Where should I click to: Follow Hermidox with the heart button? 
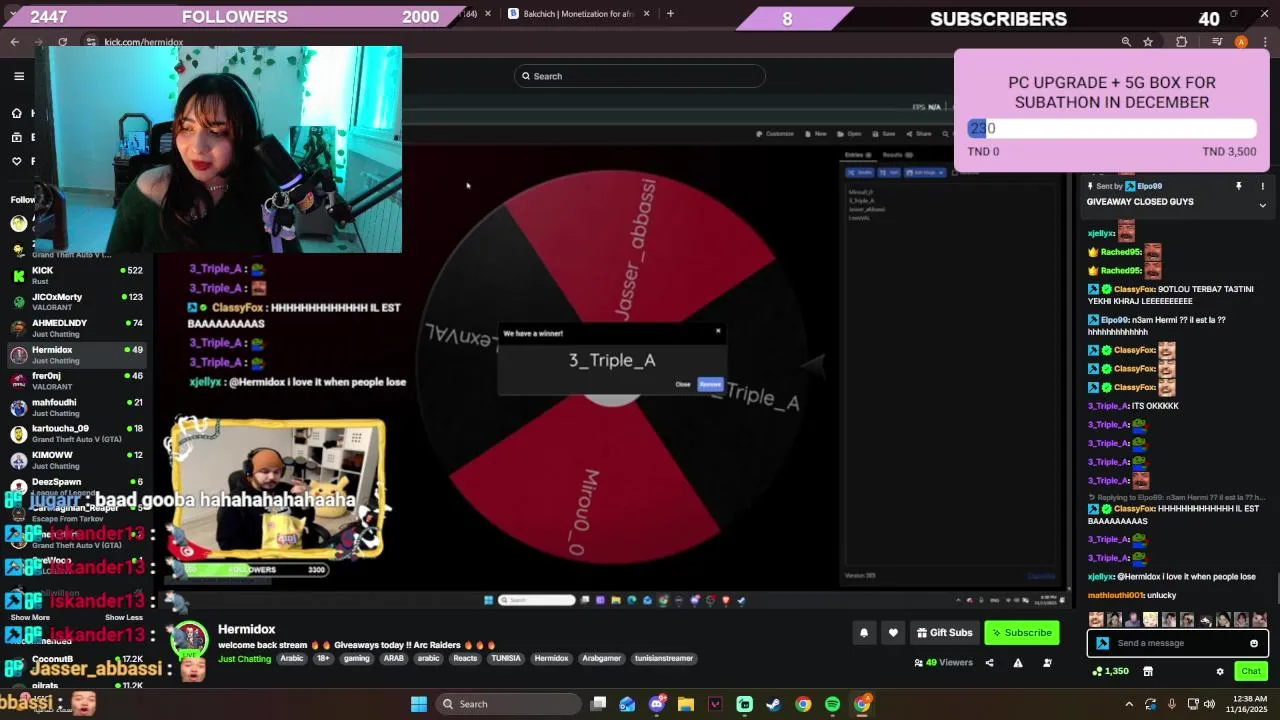[x=893, y=632]
